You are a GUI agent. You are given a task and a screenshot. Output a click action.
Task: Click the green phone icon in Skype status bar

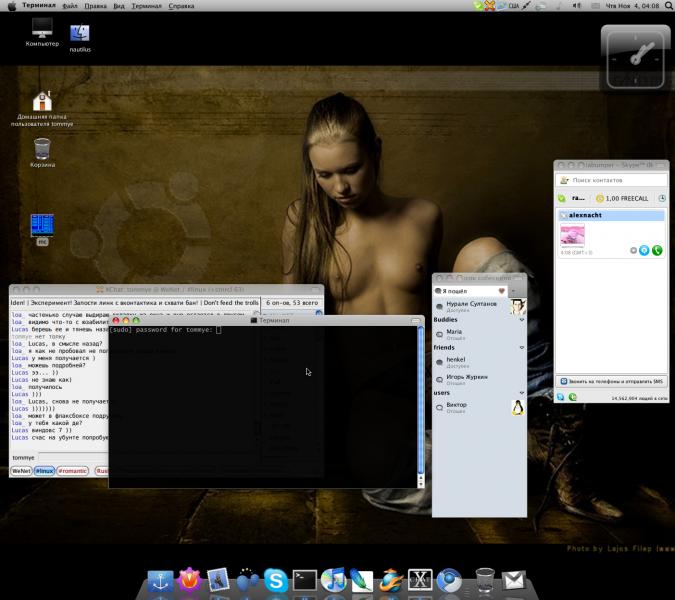(x=573, y=397)
